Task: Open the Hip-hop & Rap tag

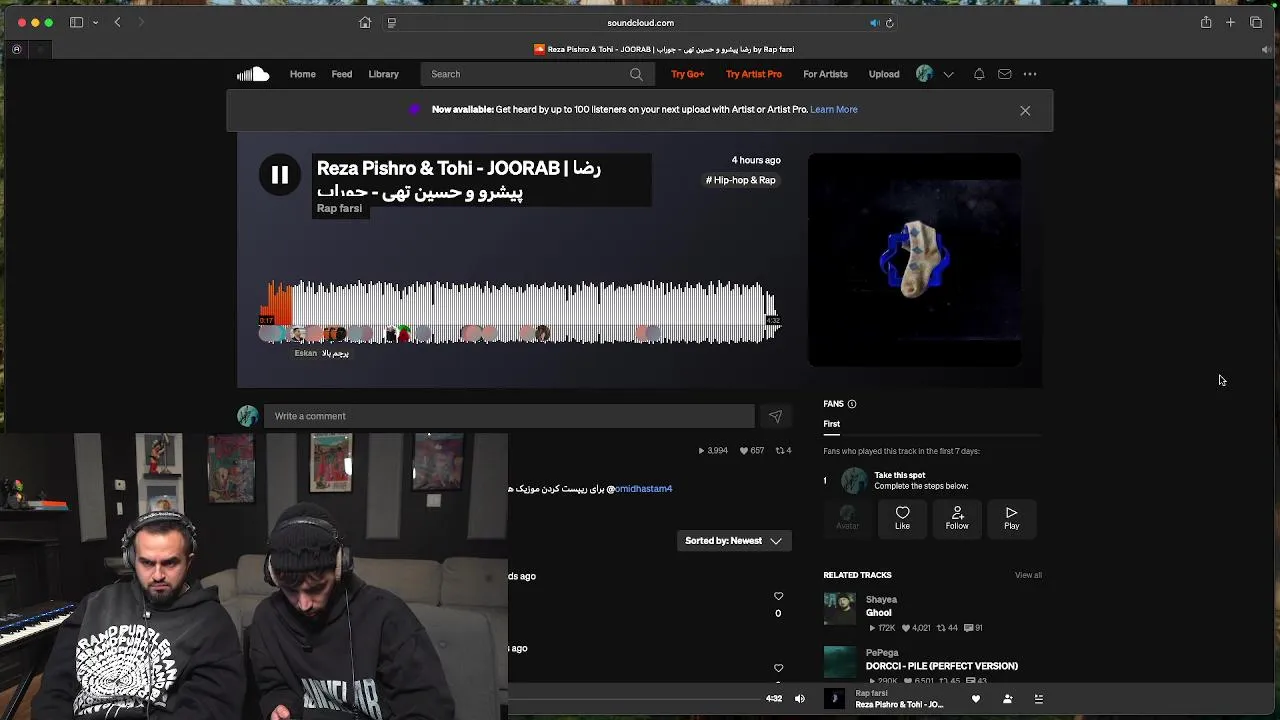Action: click(x=741, y=180)
